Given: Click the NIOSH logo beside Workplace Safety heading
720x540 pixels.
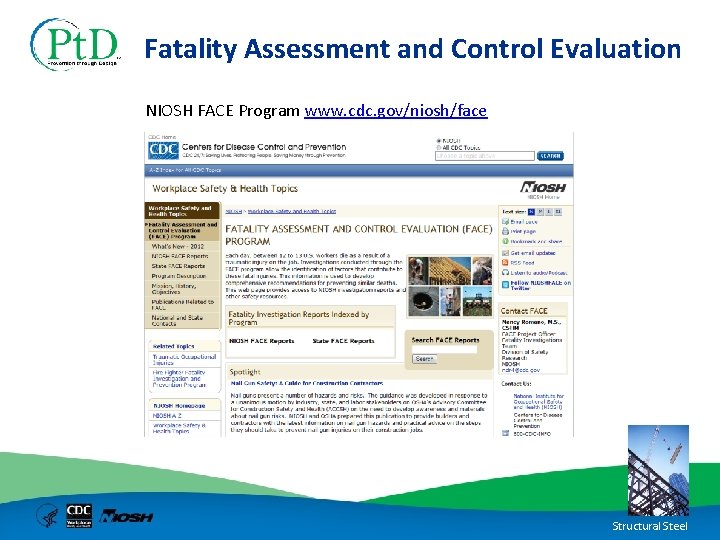Looking at the screenshot, I should [543, 187].
